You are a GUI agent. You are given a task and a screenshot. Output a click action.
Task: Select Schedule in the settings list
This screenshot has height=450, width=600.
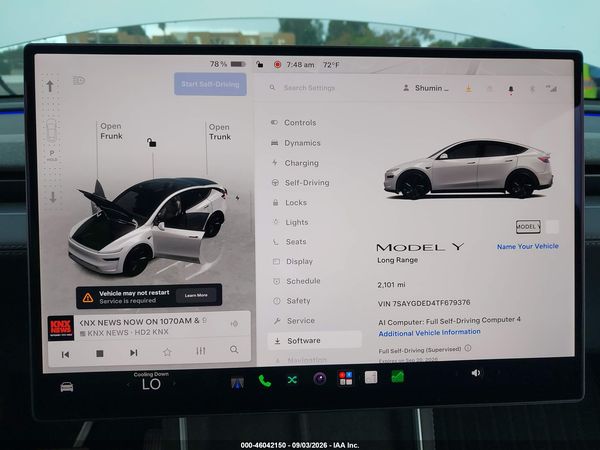pos(297,281)
